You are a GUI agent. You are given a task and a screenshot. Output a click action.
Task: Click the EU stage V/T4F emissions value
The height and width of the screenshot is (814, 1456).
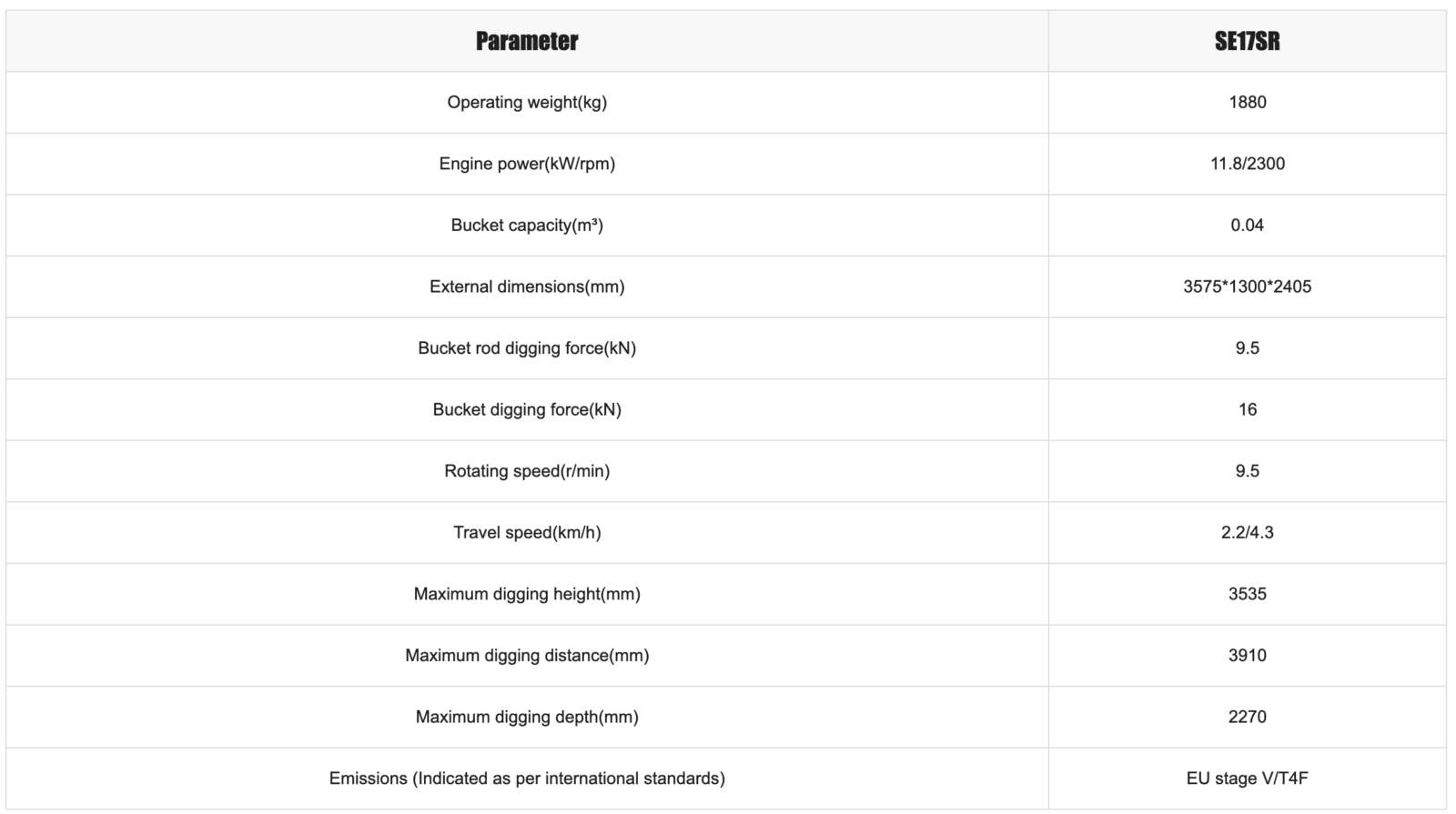pos(1247,778)
